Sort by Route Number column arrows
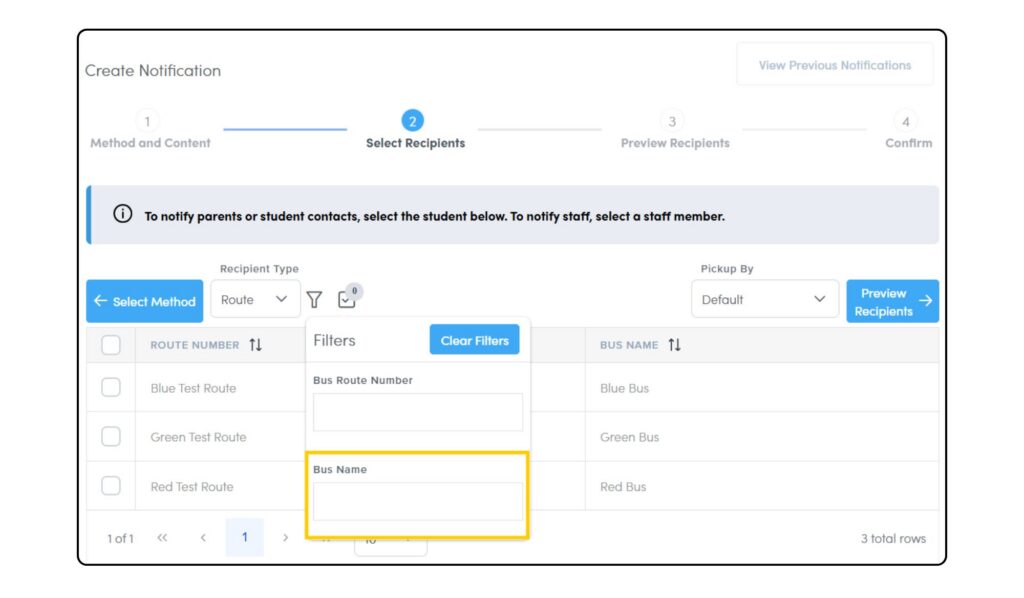This screenshot has height=598, width=1024. [256, 345]
